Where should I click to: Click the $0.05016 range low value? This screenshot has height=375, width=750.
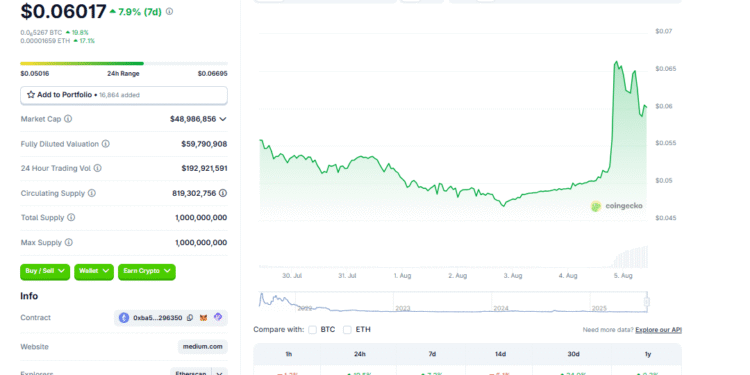(34, 74)
